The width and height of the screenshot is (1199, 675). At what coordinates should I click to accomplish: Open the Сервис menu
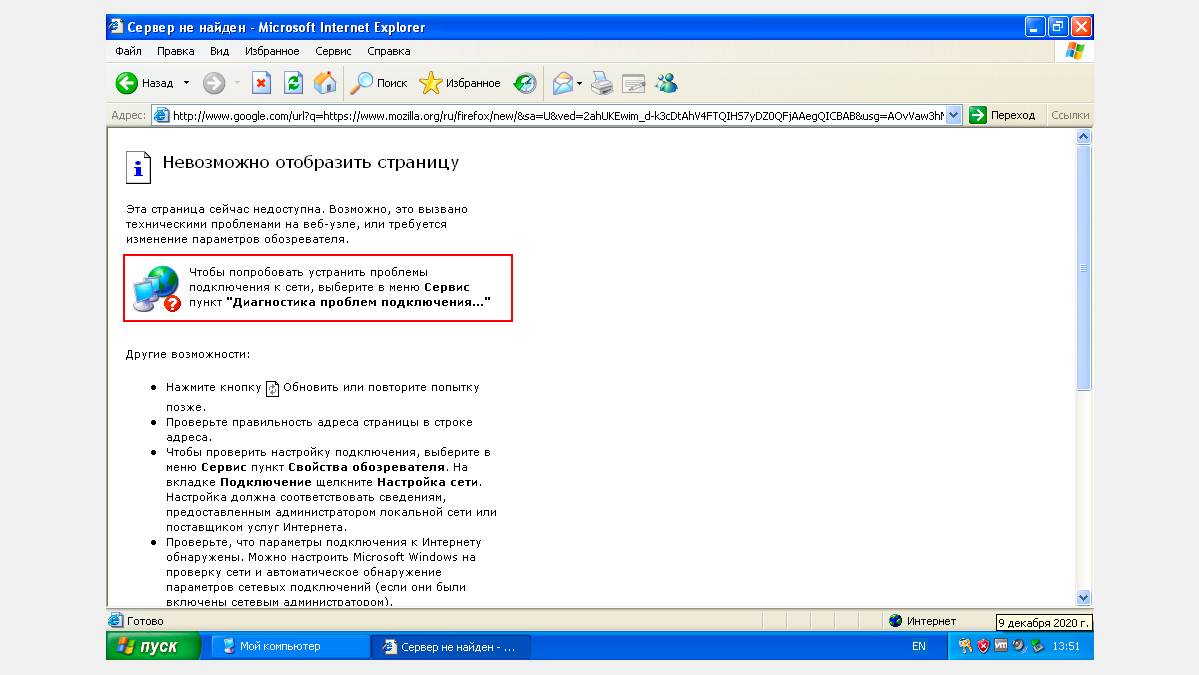(x=333, y=51)
